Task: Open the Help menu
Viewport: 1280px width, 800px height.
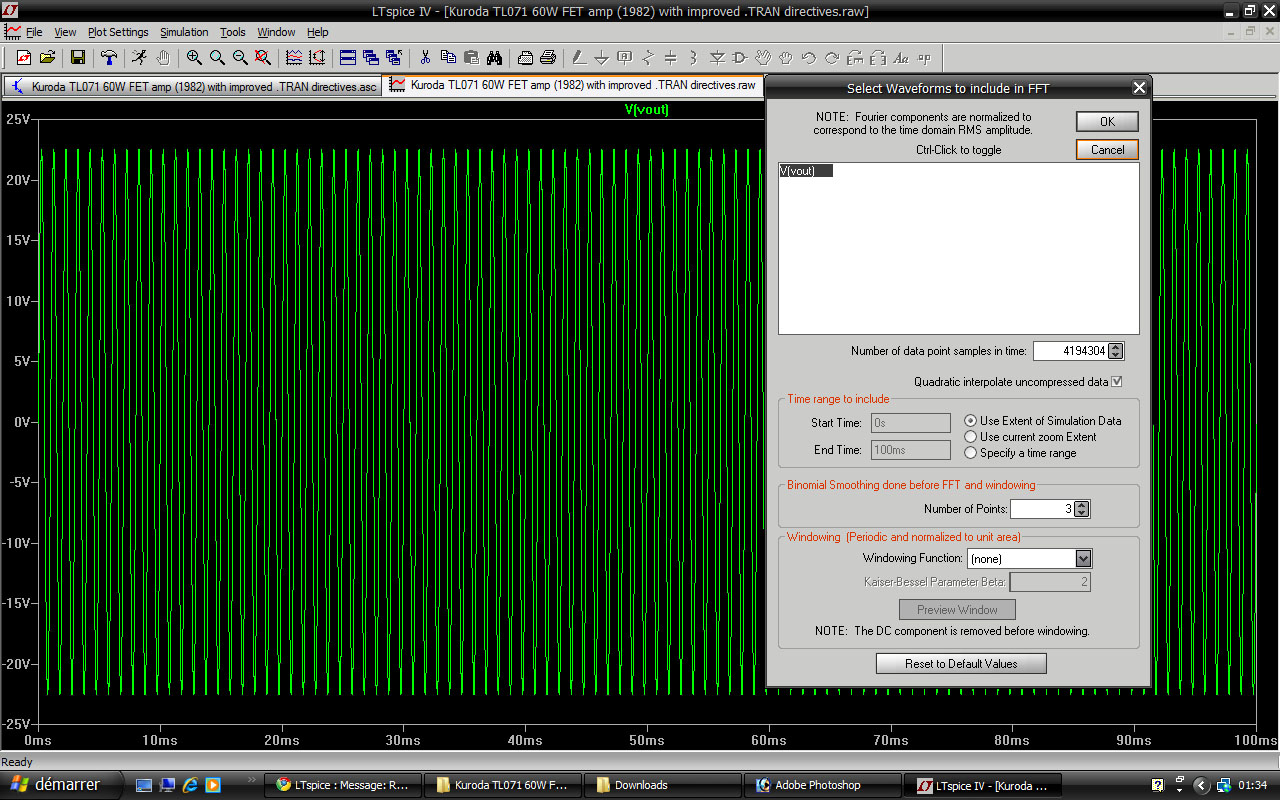Action: pyautogui.click(x=318, y=32)
